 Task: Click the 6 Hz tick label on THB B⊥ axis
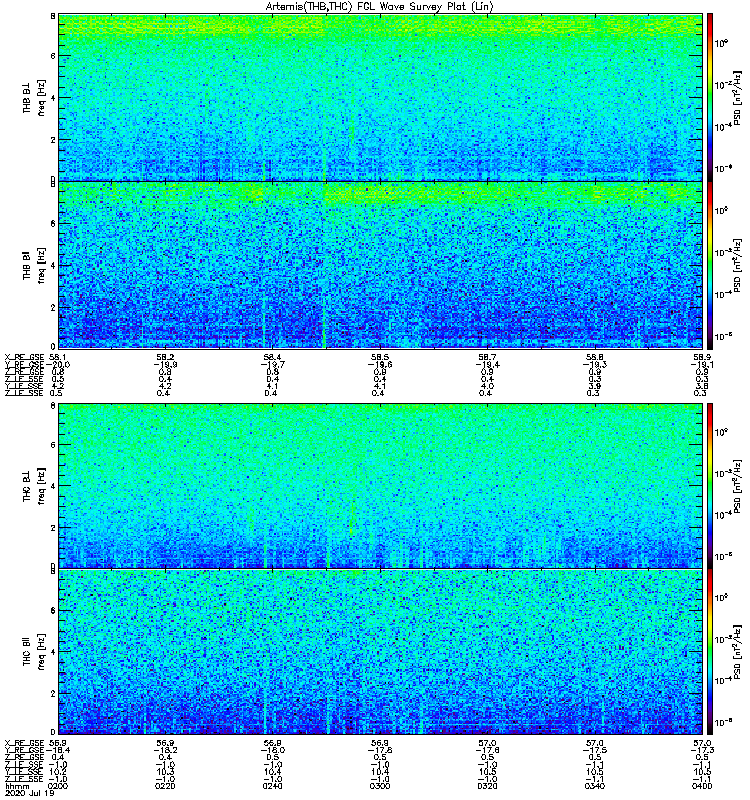tap(53, 56)
